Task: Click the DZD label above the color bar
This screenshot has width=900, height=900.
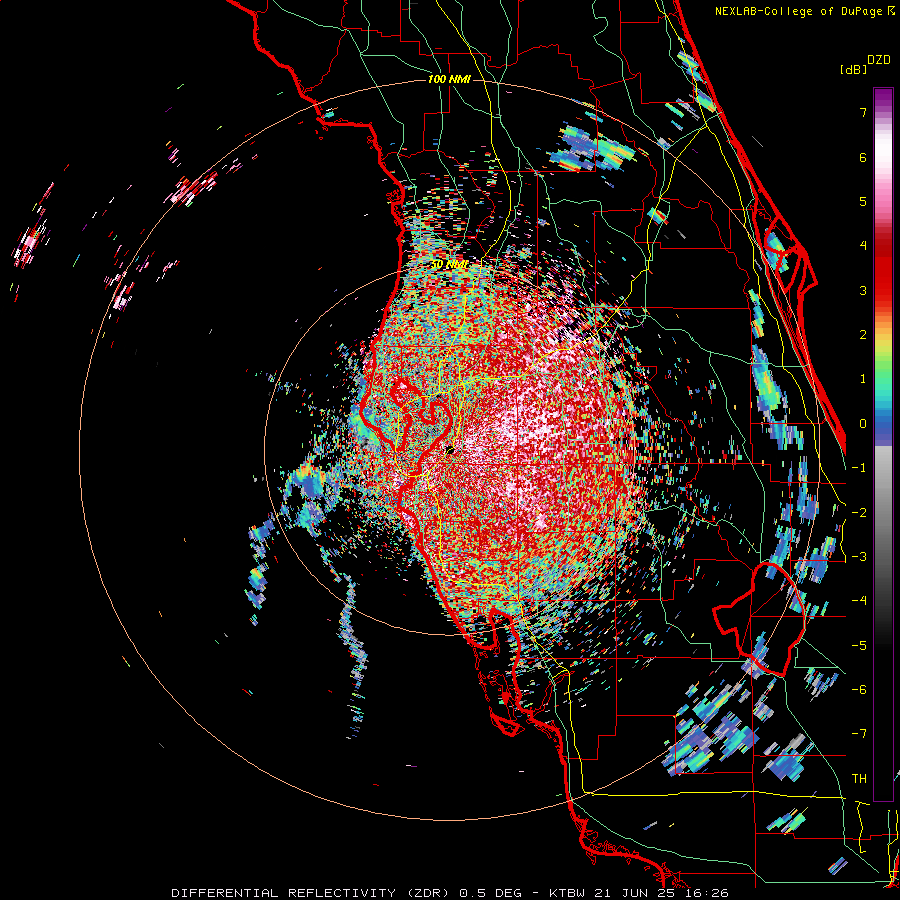Action: pyautogui.click(x=879, y=60)
